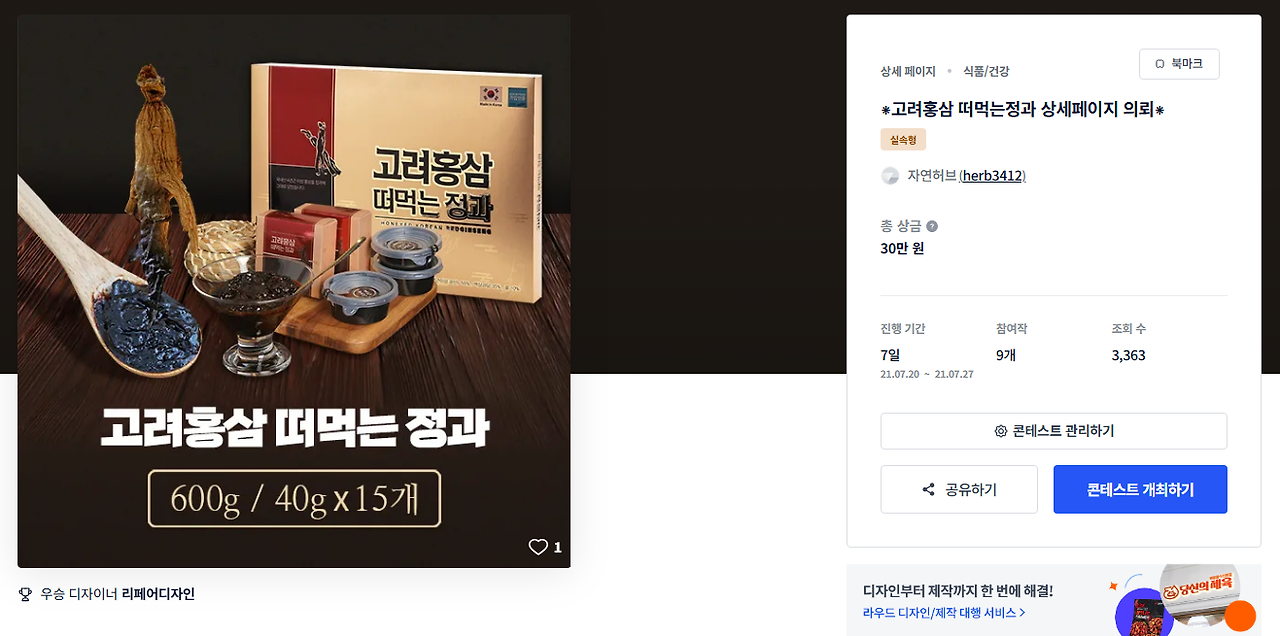
Task: Click the share icon in 공유하기 button
Action: (x=928, y=490)
